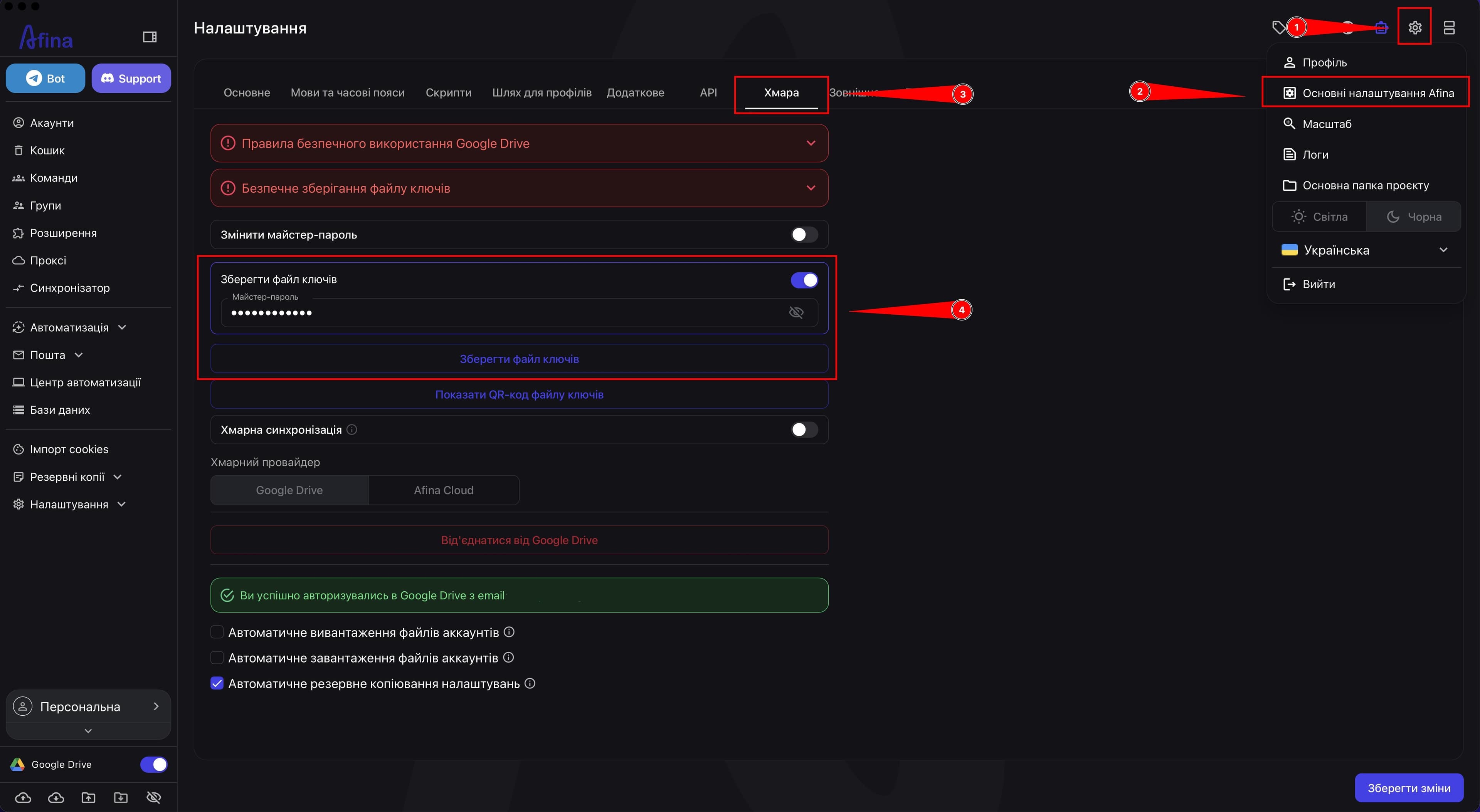Check Автоматичне завантаження файлів аккаунтів
The image size is (1480, 812).
click(x=217, y=658)
